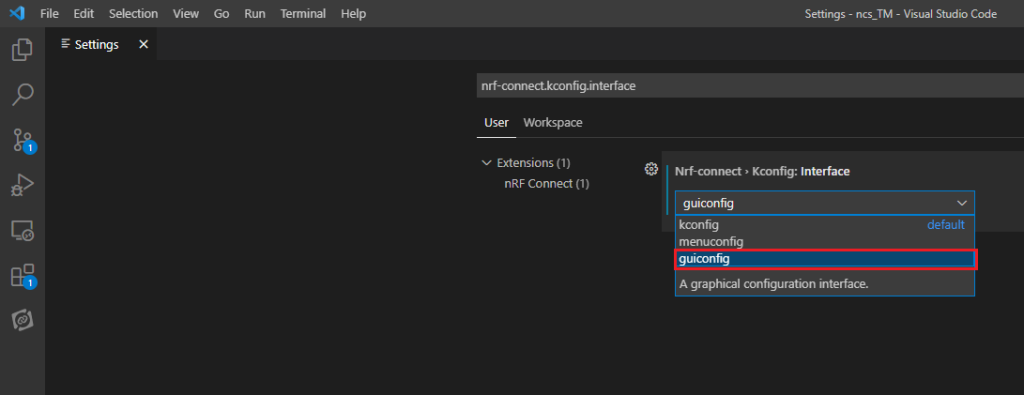The height and width of the screenshot is (395, 1024).
Task: Switch to the Workspace settings tab
Action: click(x=552, y=122)
